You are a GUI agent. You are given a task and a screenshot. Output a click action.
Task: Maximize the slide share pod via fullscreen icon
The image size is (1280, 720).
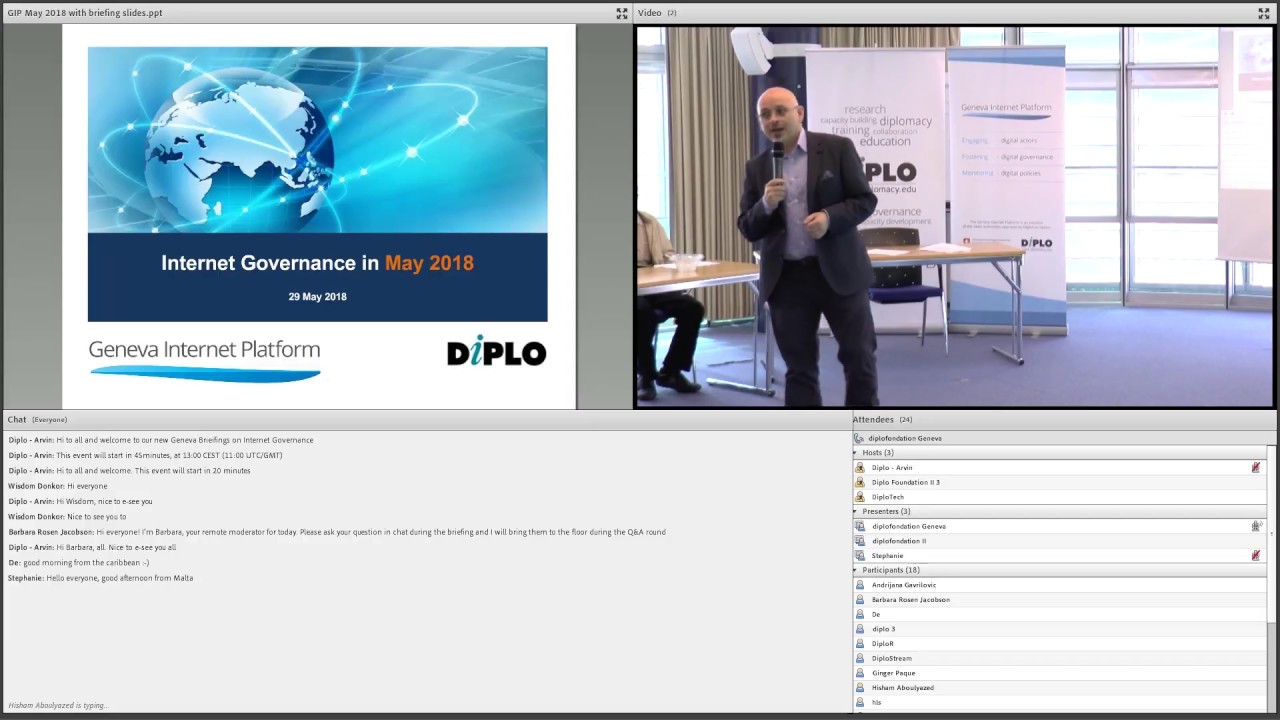(622, 13)
